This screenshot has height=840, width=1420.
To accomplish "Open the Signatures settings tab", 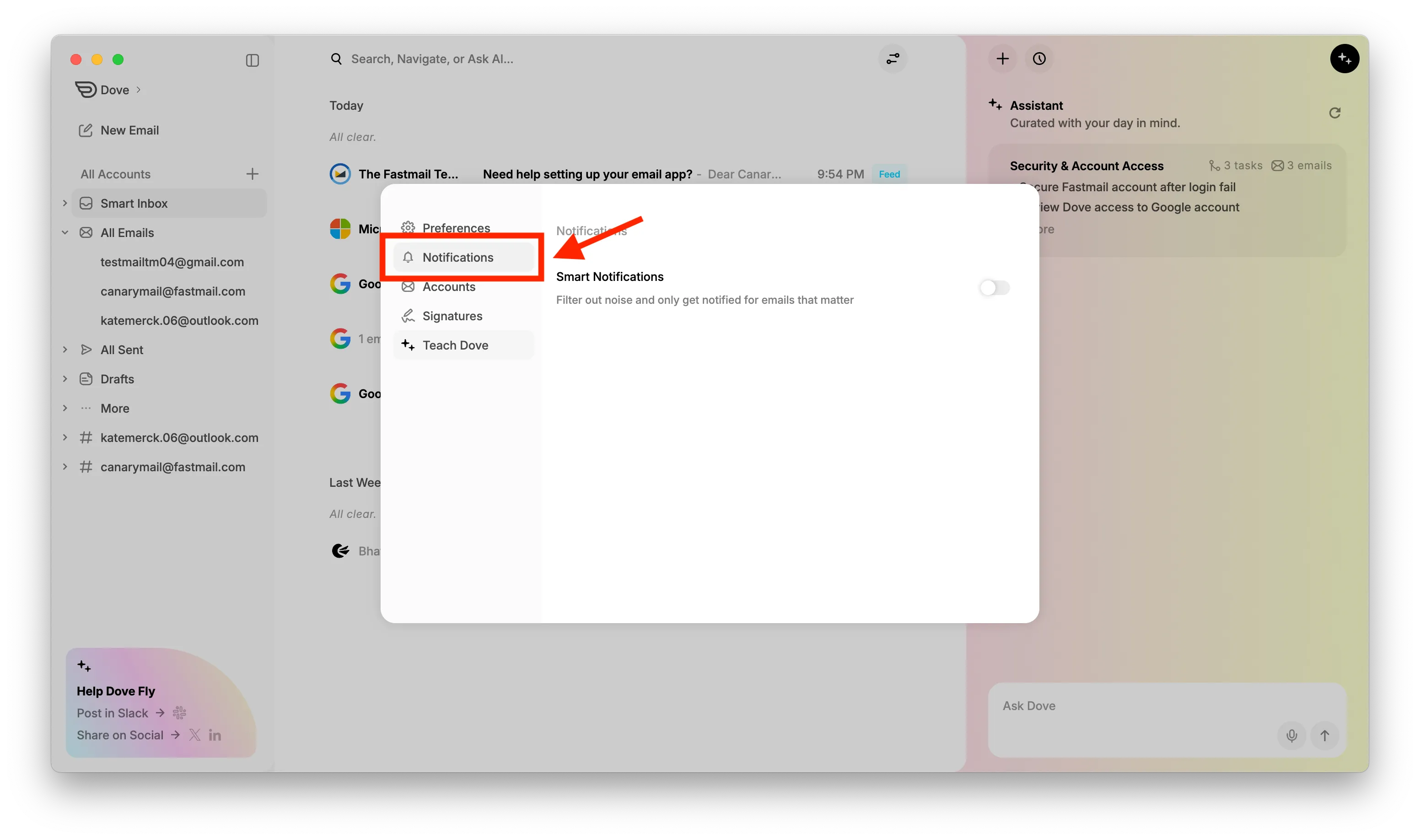I will 452,316.
